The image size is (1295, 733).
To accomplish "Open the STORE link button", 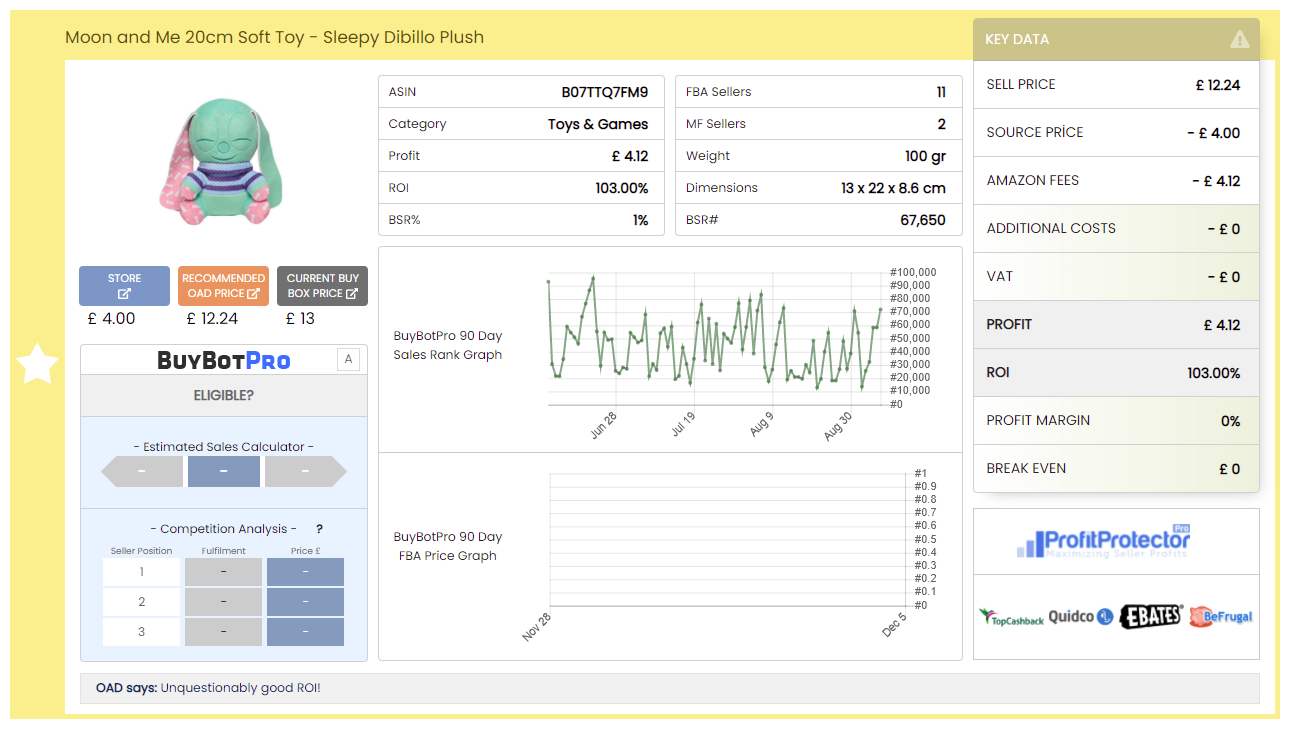I will (124, 286).
